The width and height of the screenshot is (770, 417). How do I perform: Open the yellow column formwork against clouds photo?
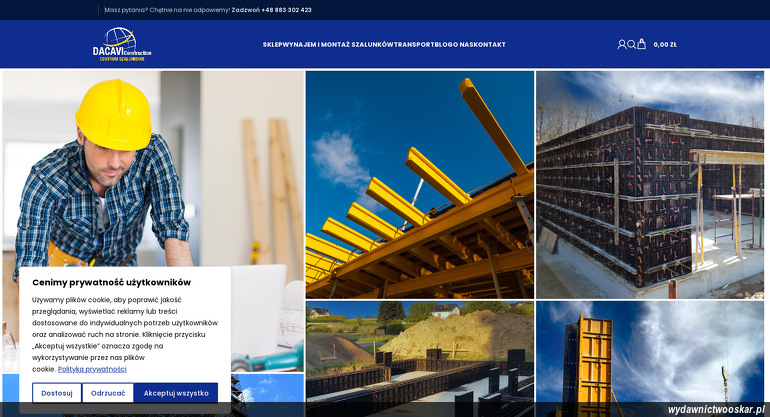pyautogui.click(x=650, y=359)
